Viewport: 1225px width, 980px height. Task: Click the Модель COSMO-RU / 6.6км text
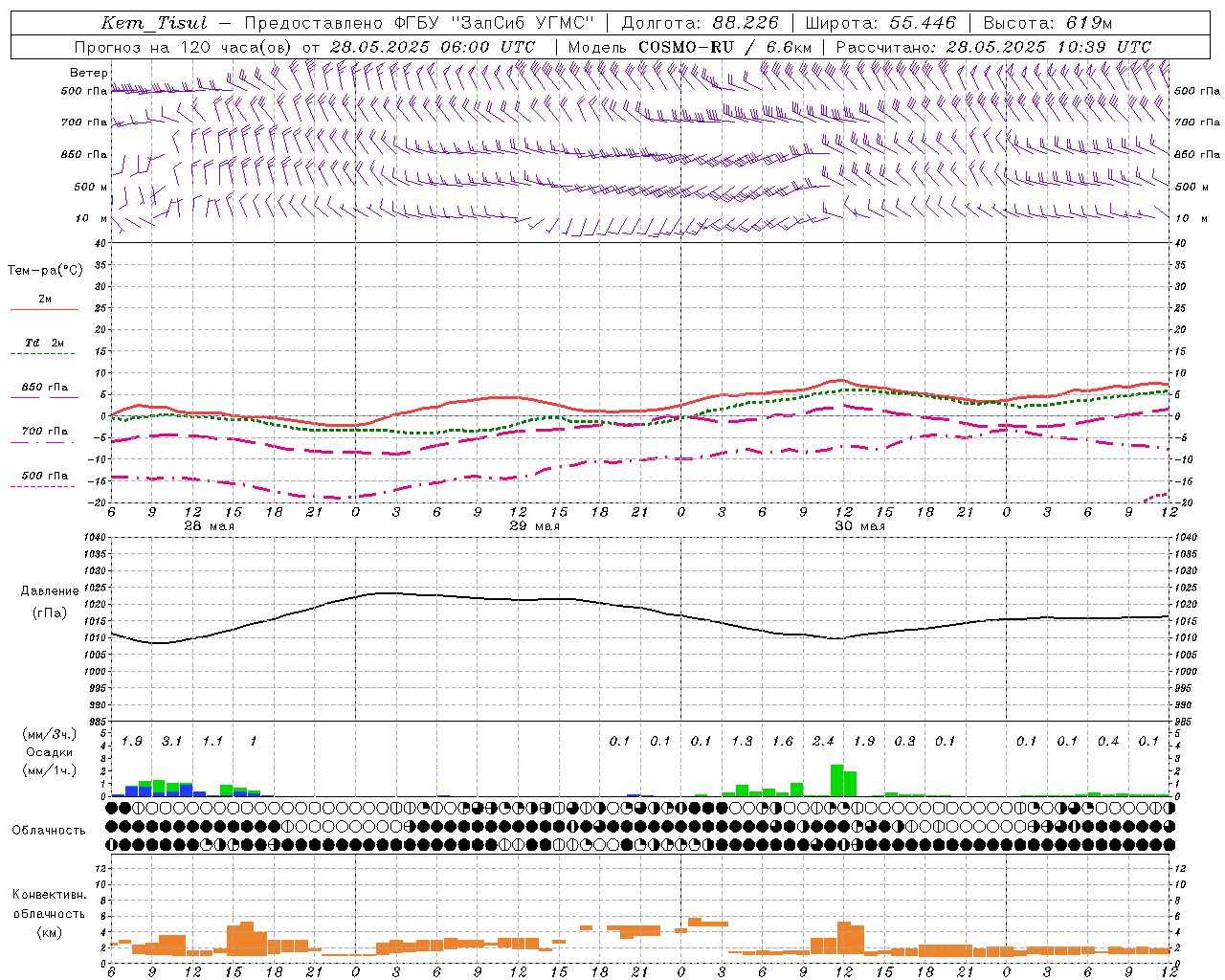click(x=690, y=47)
